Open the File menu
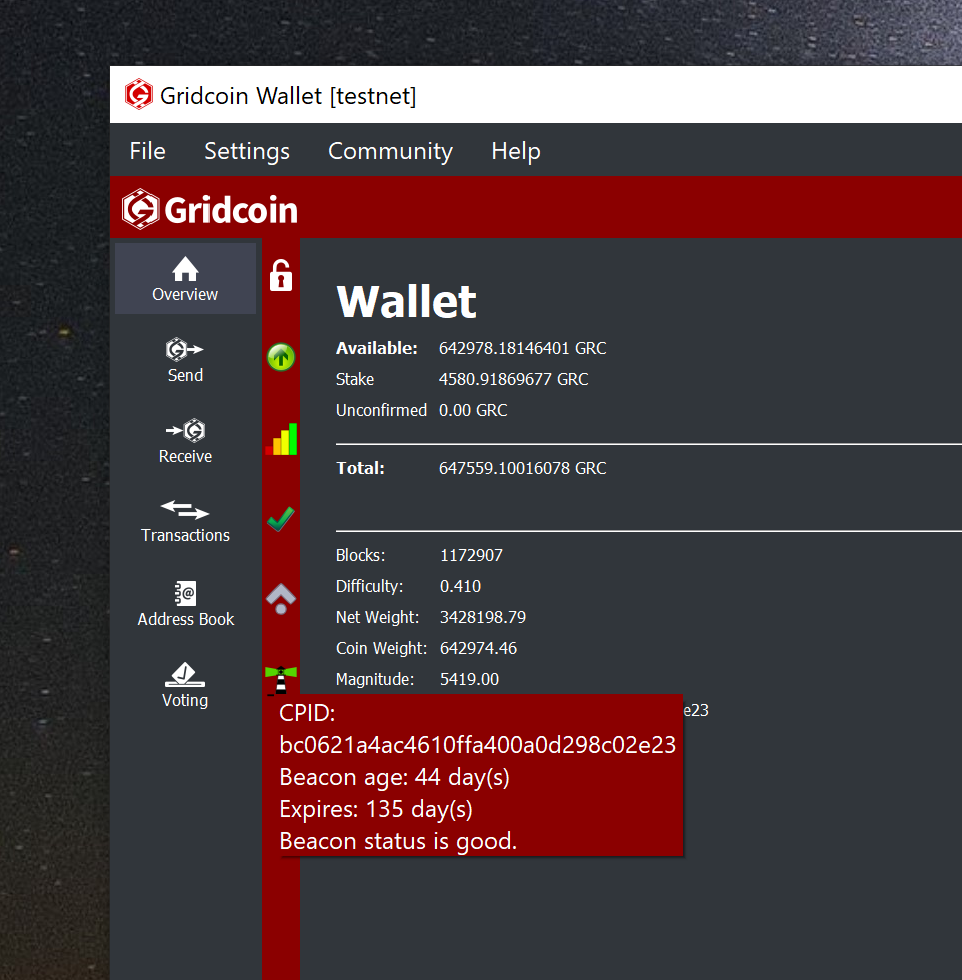962x980 pixels. 148,151
